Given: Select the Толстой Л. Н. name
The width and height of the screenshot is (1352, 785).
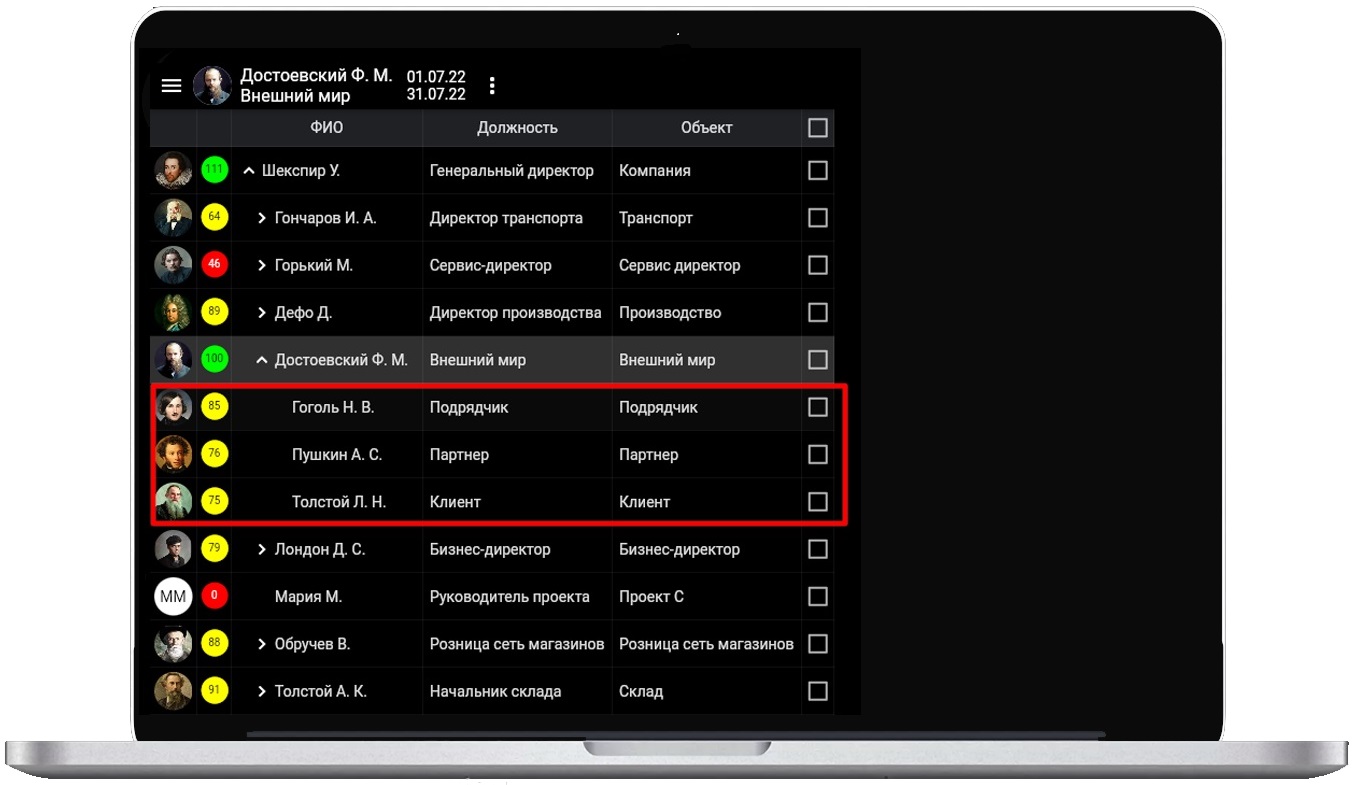Looking at the screenshot, I should click(x=338, y=502).
